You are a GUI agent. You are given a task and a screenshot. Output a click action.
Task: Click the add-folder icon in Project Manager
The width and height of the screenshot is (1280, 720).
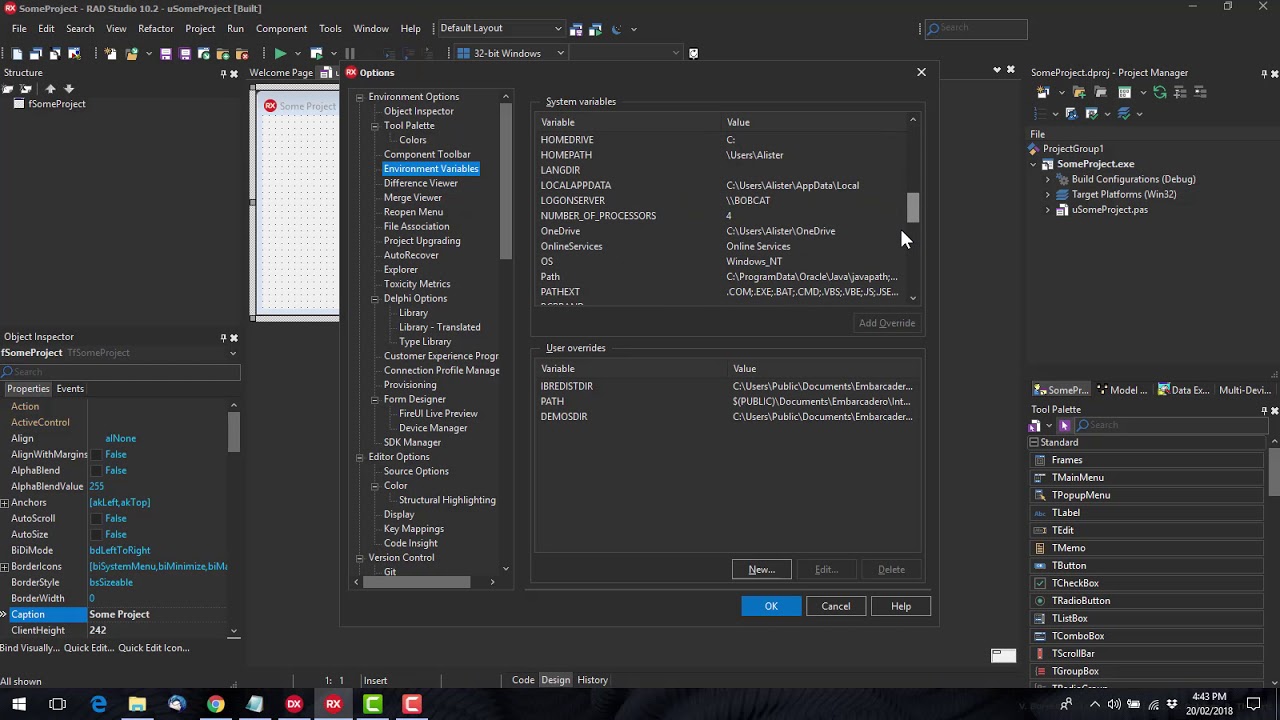point(1079,92)
